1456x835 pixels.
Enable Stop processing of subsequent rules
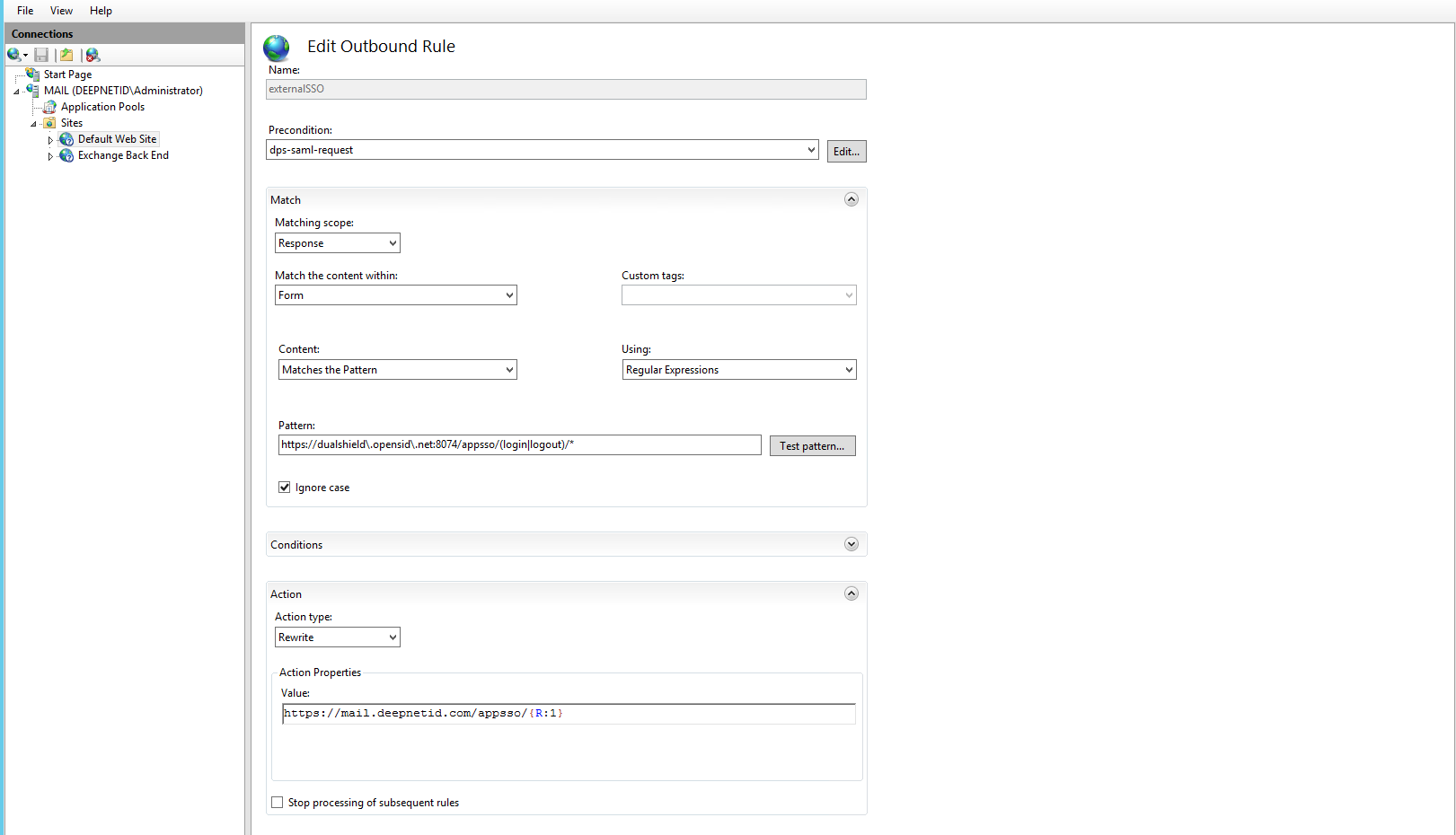(x=278, y=803)
